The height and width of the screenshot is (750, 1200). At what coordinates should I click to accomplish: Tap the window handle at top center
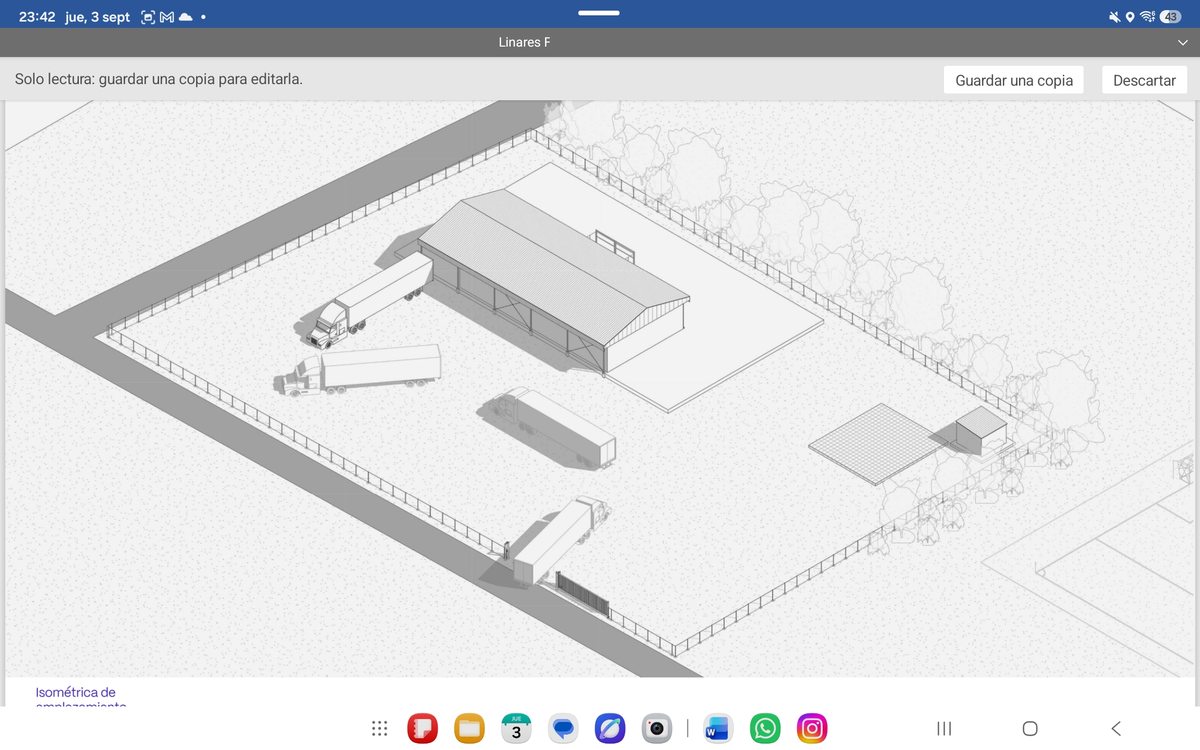[599, 13]
